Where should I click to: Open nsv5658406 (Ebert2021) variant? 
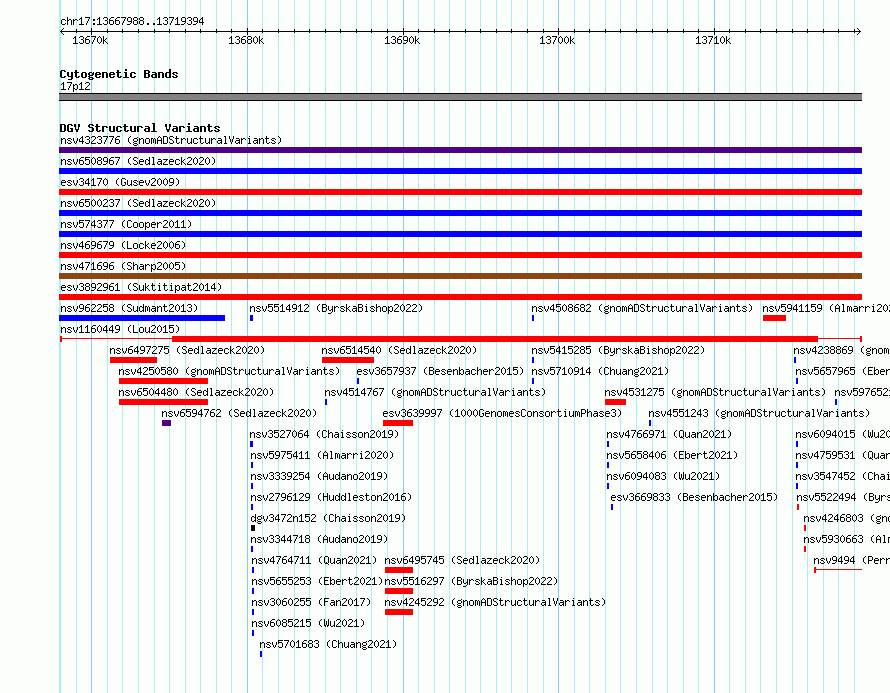click(672, 455)
